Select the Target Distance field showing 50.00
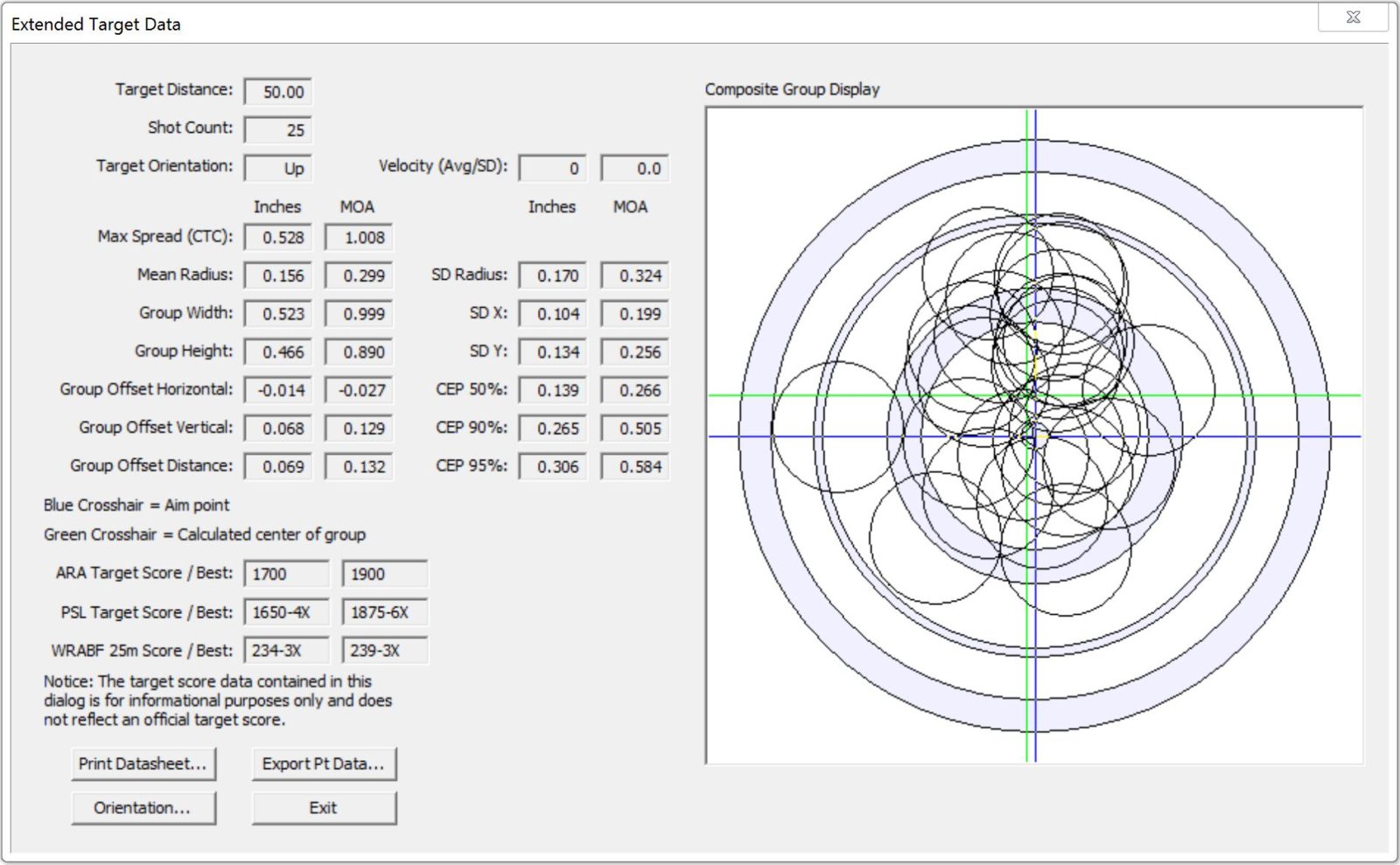Image resolution: width=1400 pixels, height=865 pixels. click(x=279, y=91)
